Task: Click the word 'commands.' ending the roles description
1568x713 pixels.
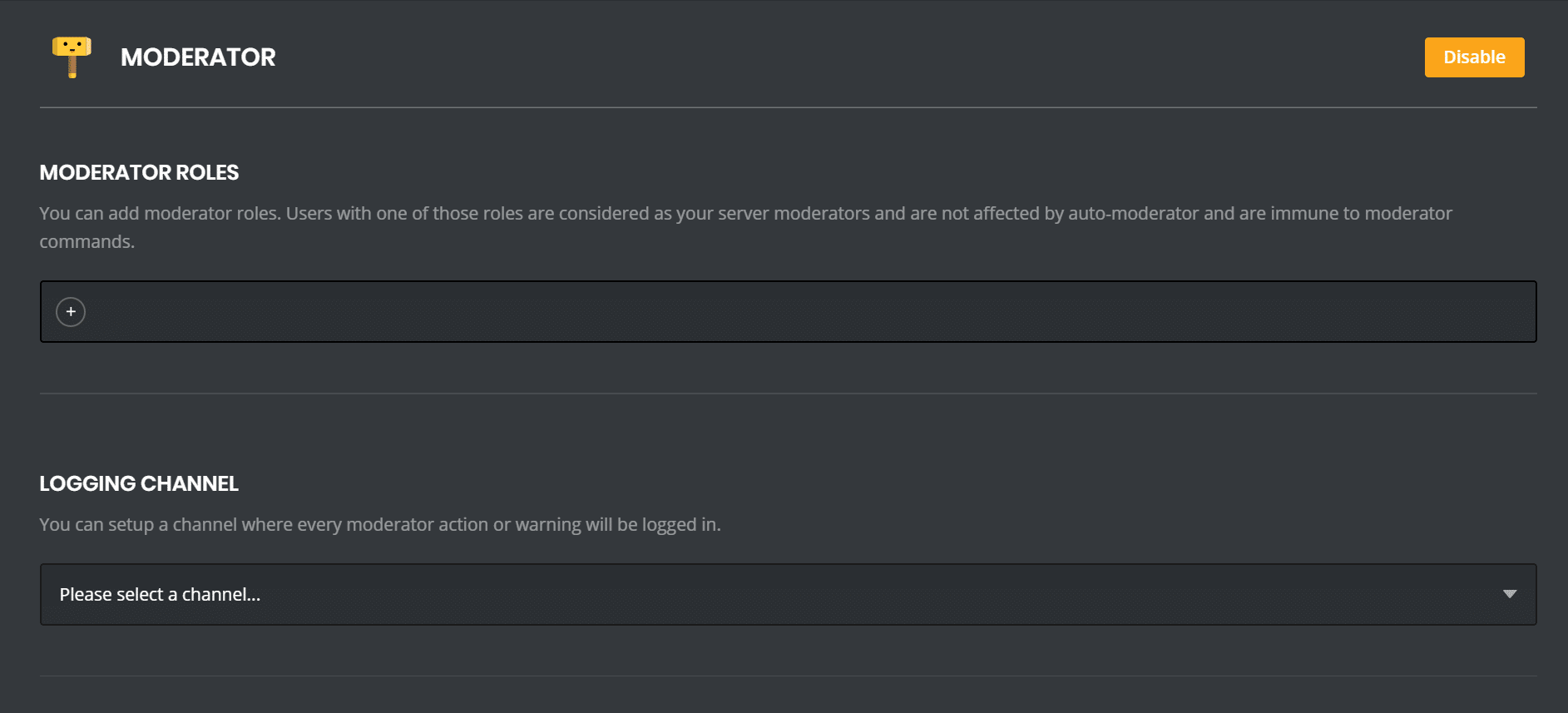Action: click(87, 242)
